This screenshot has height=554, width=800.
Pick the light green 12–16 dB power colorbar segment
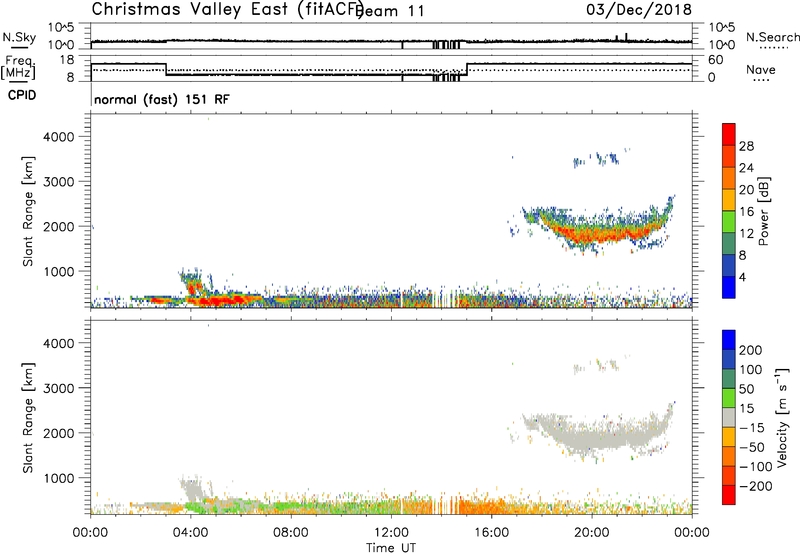(729, 222)
